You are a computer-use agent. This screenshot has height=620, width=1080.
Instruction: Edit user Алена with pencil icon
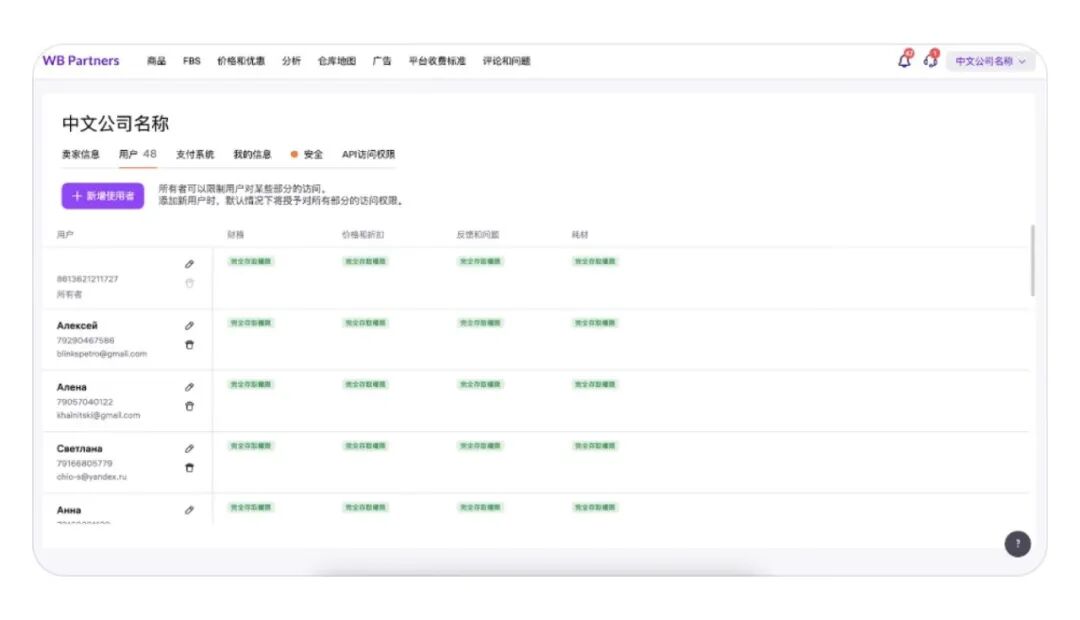pyautogui.click(x=189, y=387)
